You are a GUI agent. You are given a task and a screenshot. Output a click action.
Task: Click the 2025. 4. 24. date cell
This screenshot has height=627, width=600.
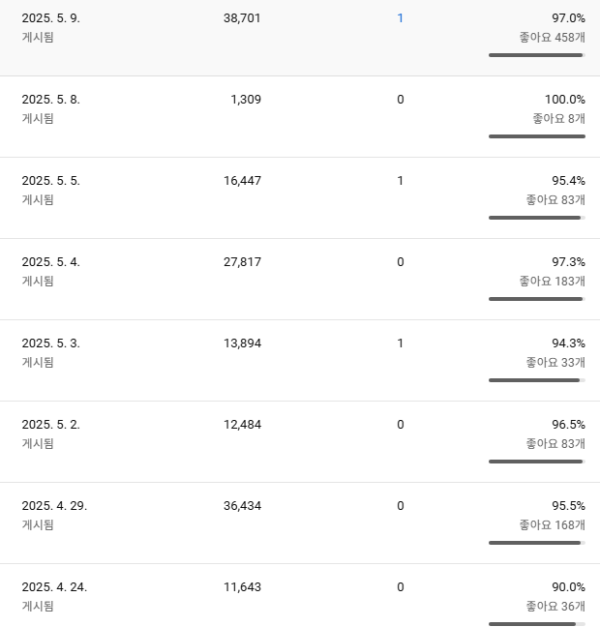(x=54, y=587)
